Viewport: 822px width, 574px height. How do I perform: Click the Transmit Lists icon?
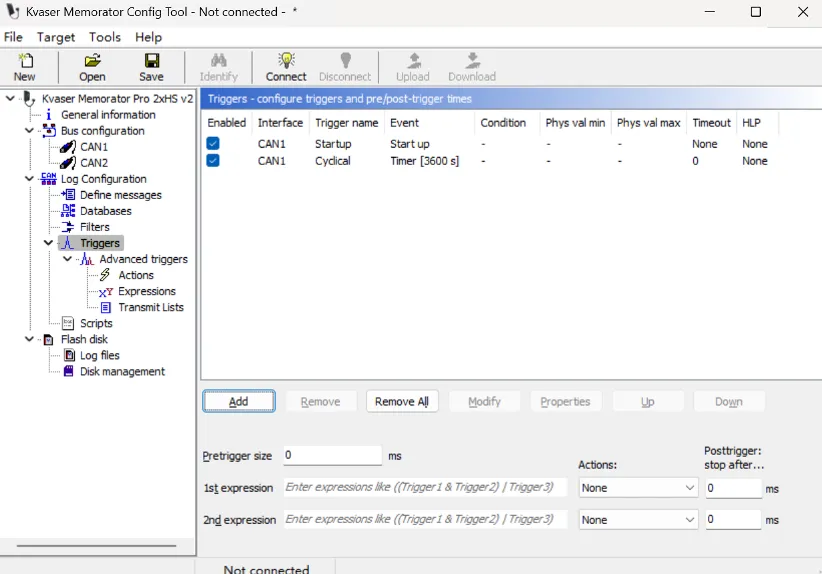pyautogui.click(x=105, y=307)
